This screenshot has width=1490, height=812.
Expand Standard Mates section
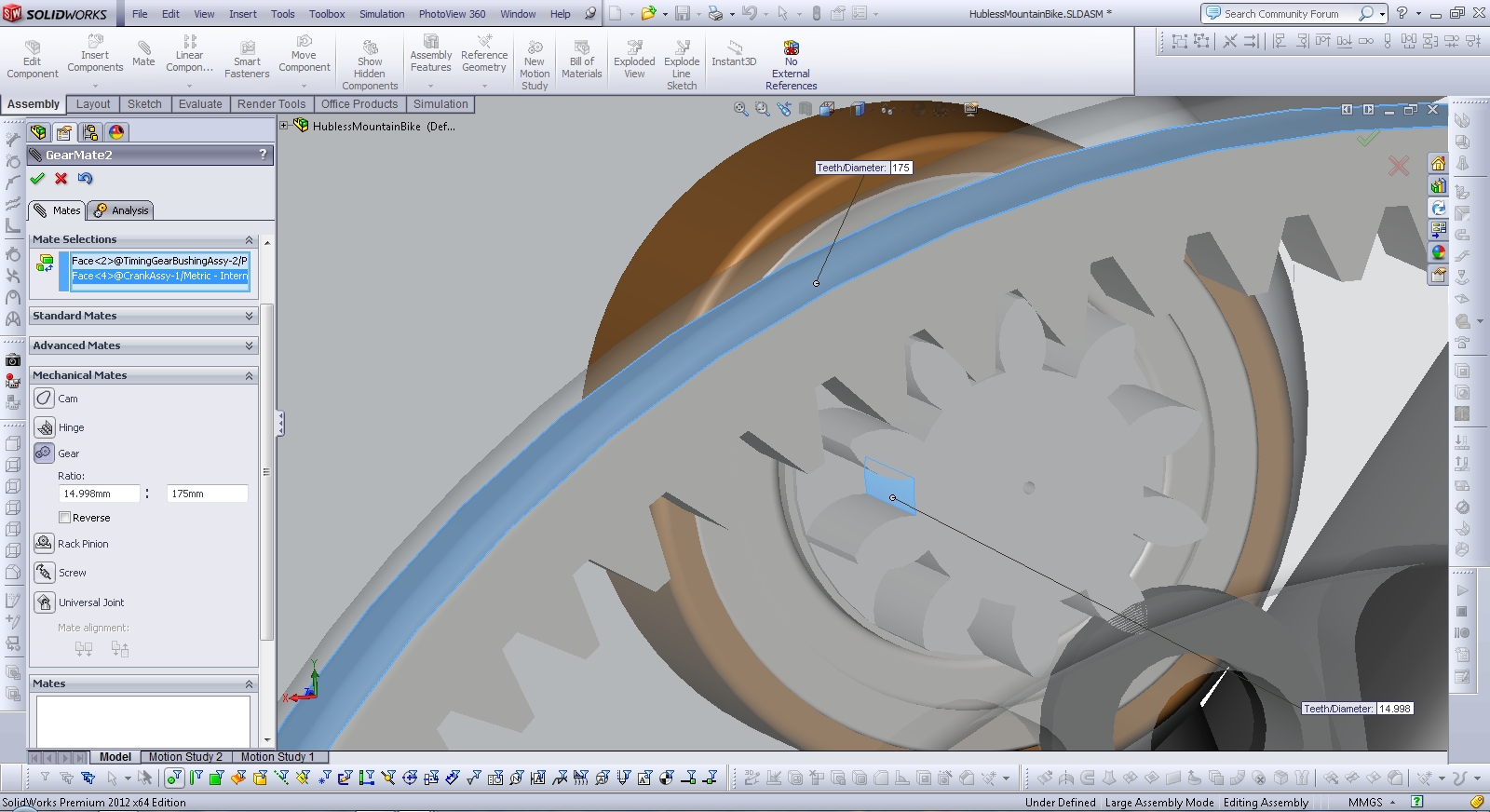pos(249,316)
